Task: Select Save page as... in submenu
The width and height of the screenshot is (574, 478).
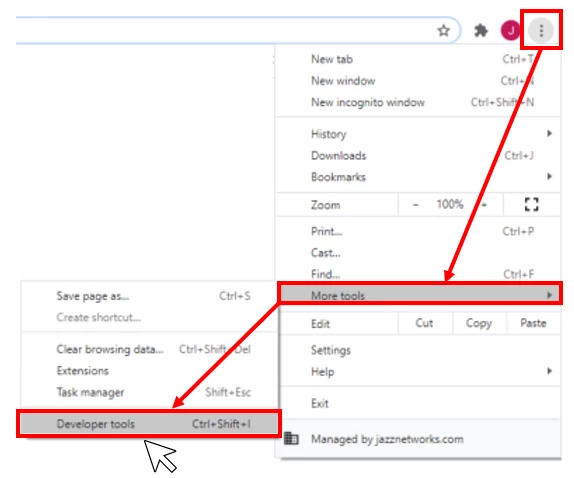Action: point(150,296)
